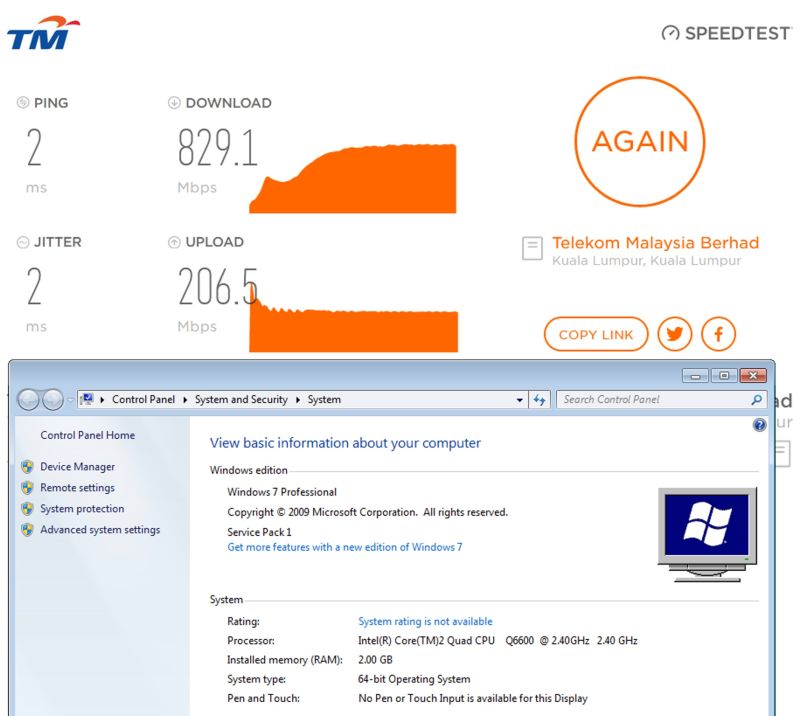Screen dimensions: 800x716
Task: Expand arrow before Control Panel breadcrumb
Action: click(102, 400)
